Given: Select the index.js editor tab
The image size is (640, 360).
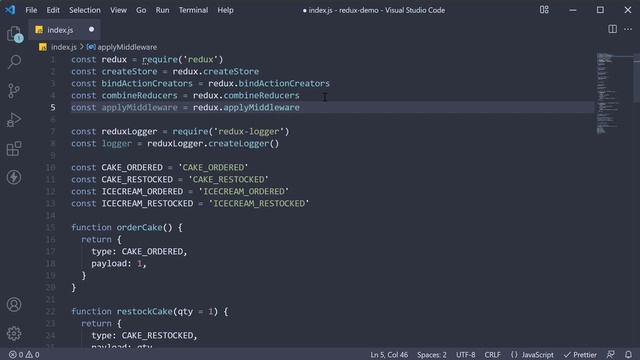Looking at the screenshot, I should (64, 30).
